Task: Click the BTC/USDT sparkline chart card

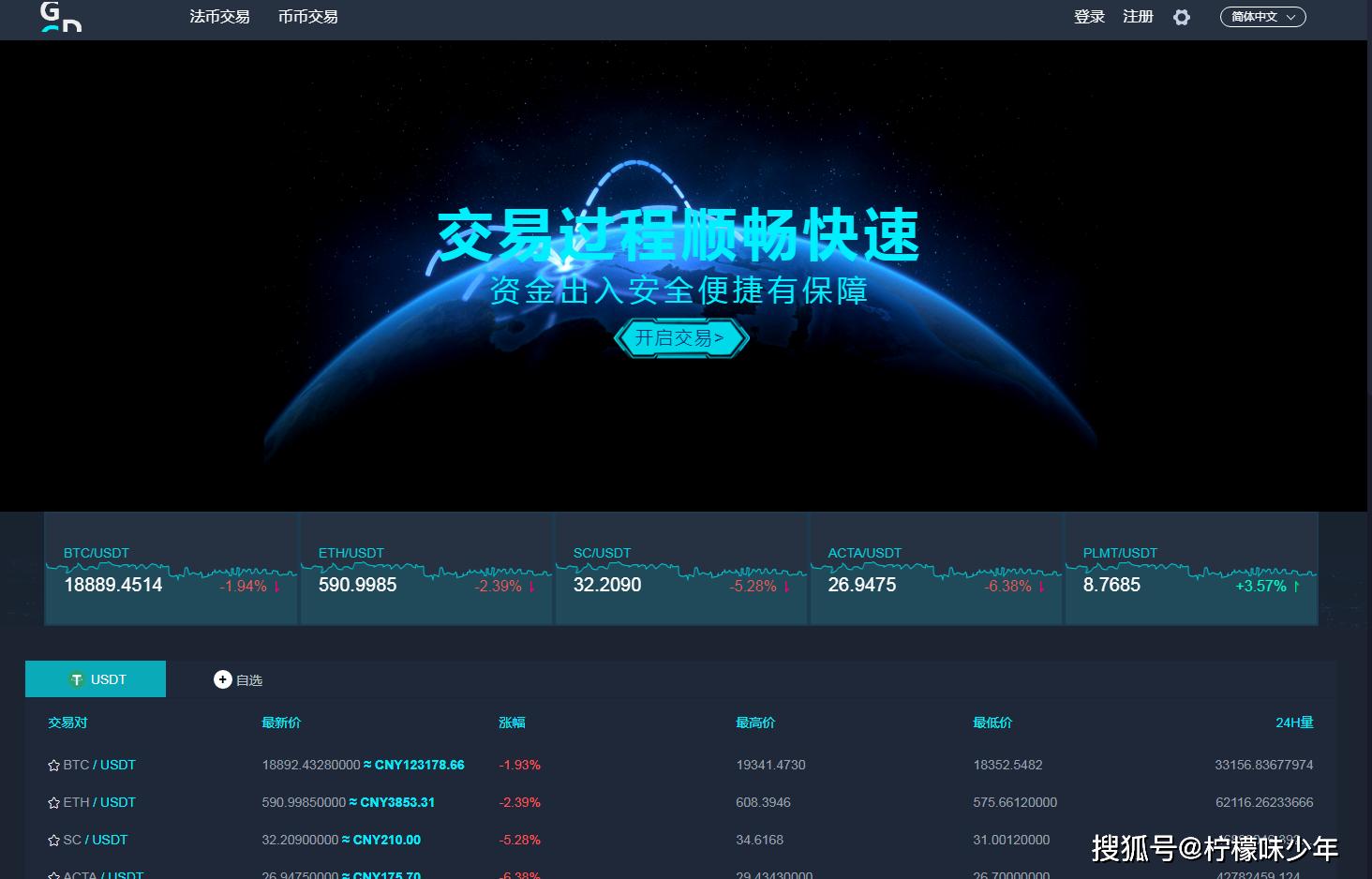Action: 171,568
